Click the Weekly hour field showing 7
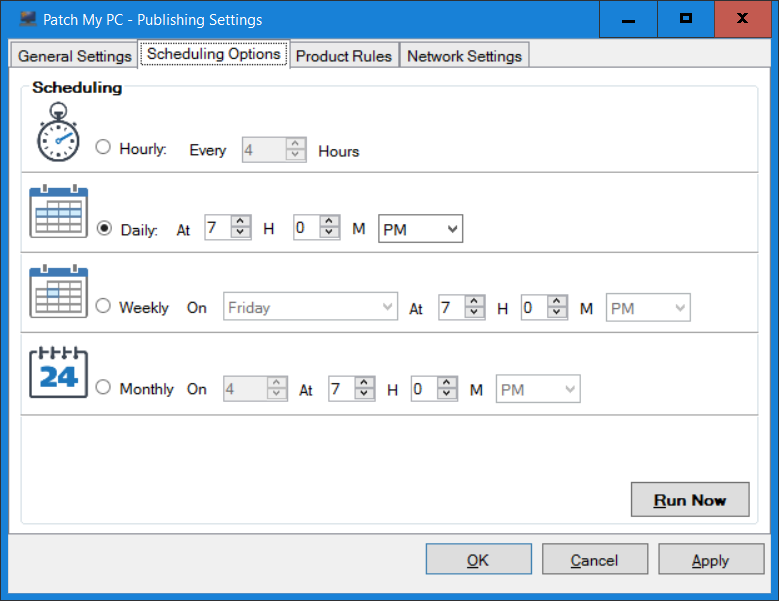 click(x=452, y=307)
